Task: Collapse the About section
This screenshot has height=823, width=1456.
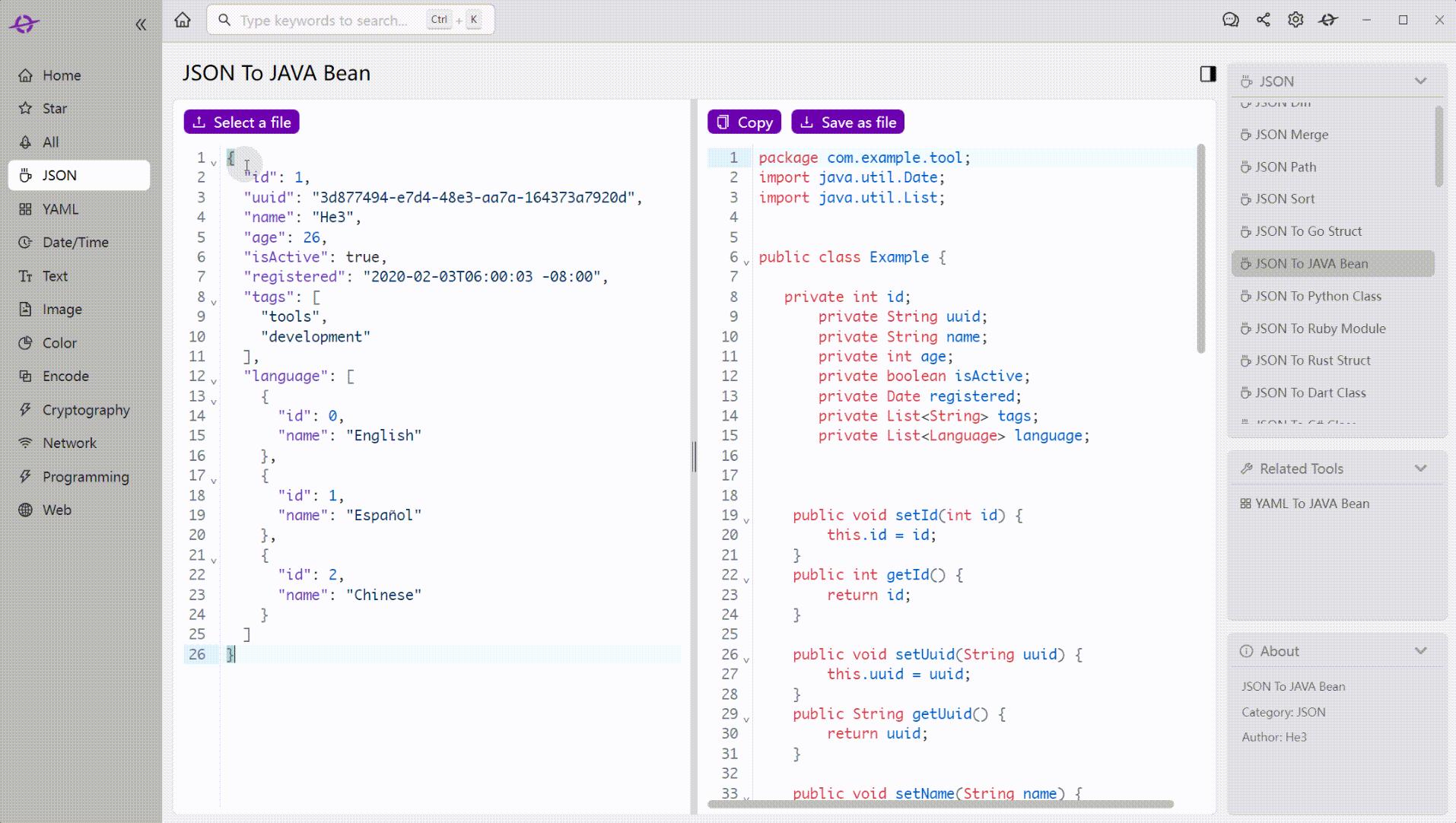Action: pyautogui.click(x=1419, y=651)
